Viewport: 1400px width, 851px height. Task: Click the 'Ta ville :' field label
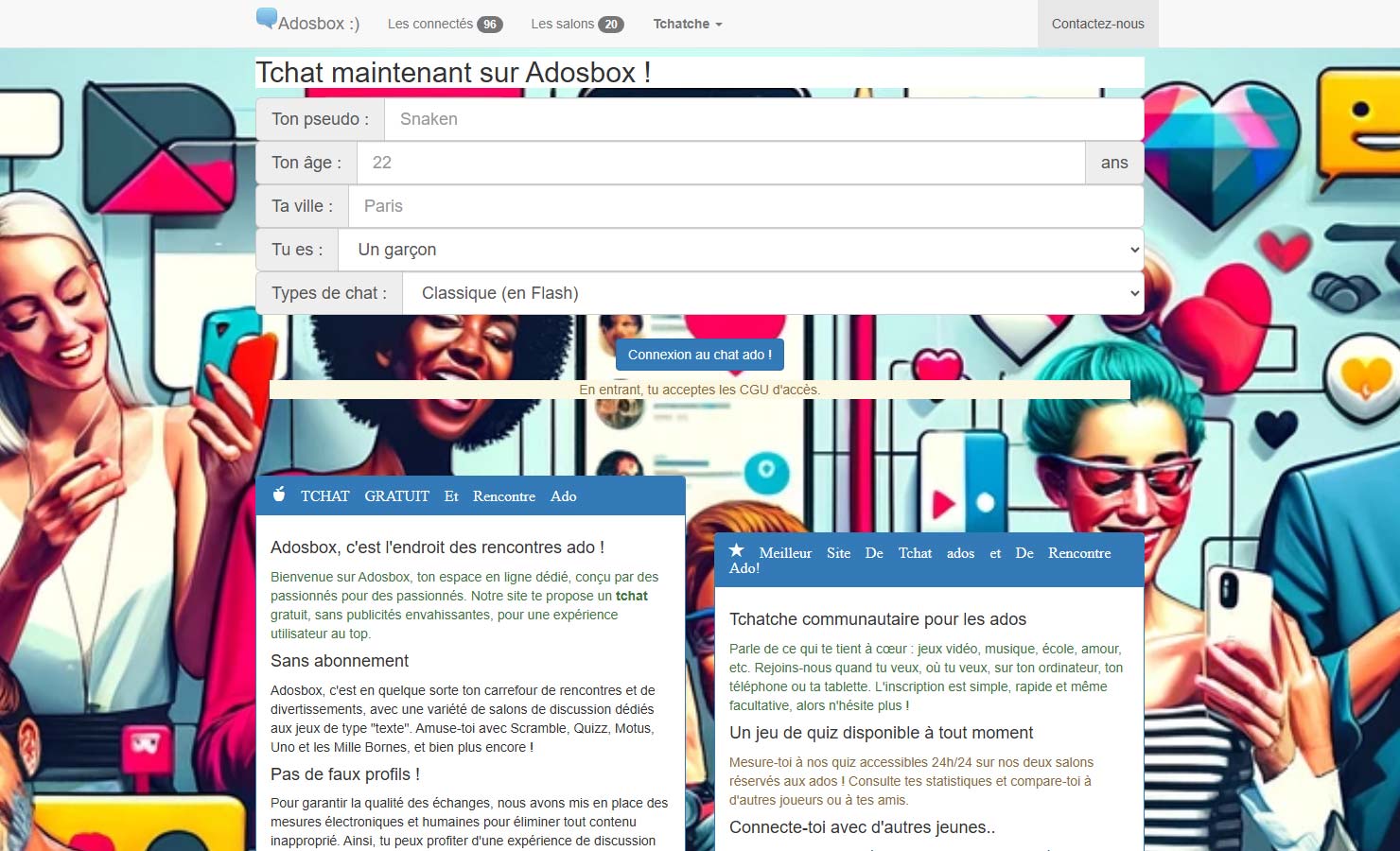coord(303,206)
